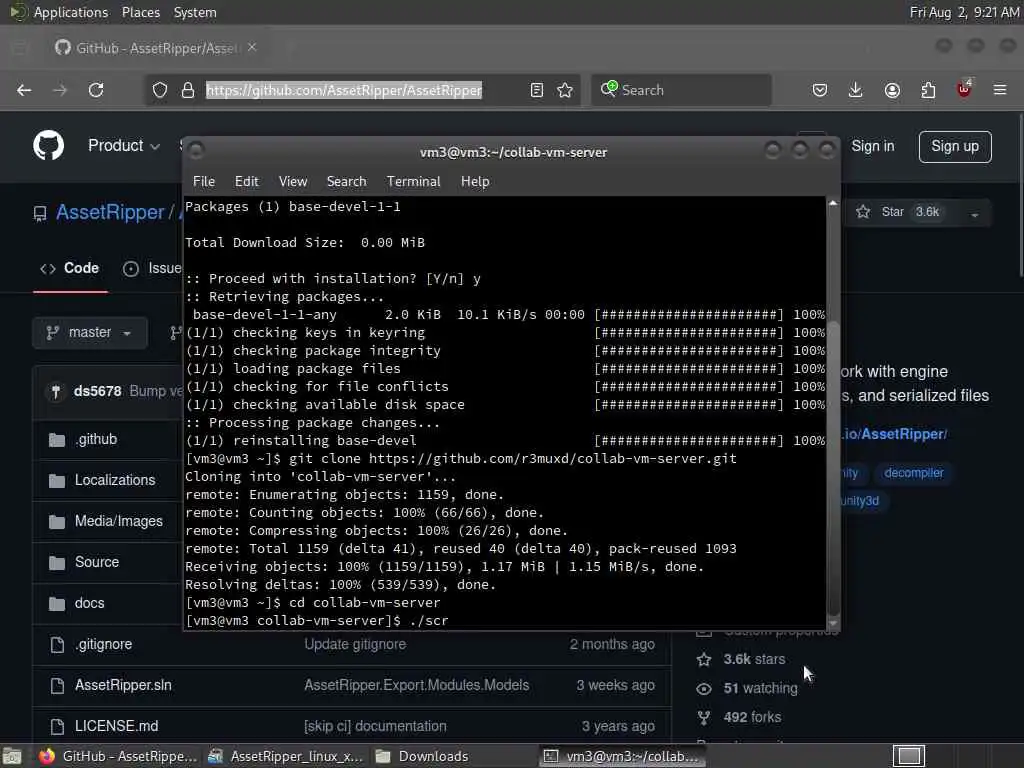Click the show desktop icon in taskbar
Screen dimensions: 1024x768
(12, 756)
